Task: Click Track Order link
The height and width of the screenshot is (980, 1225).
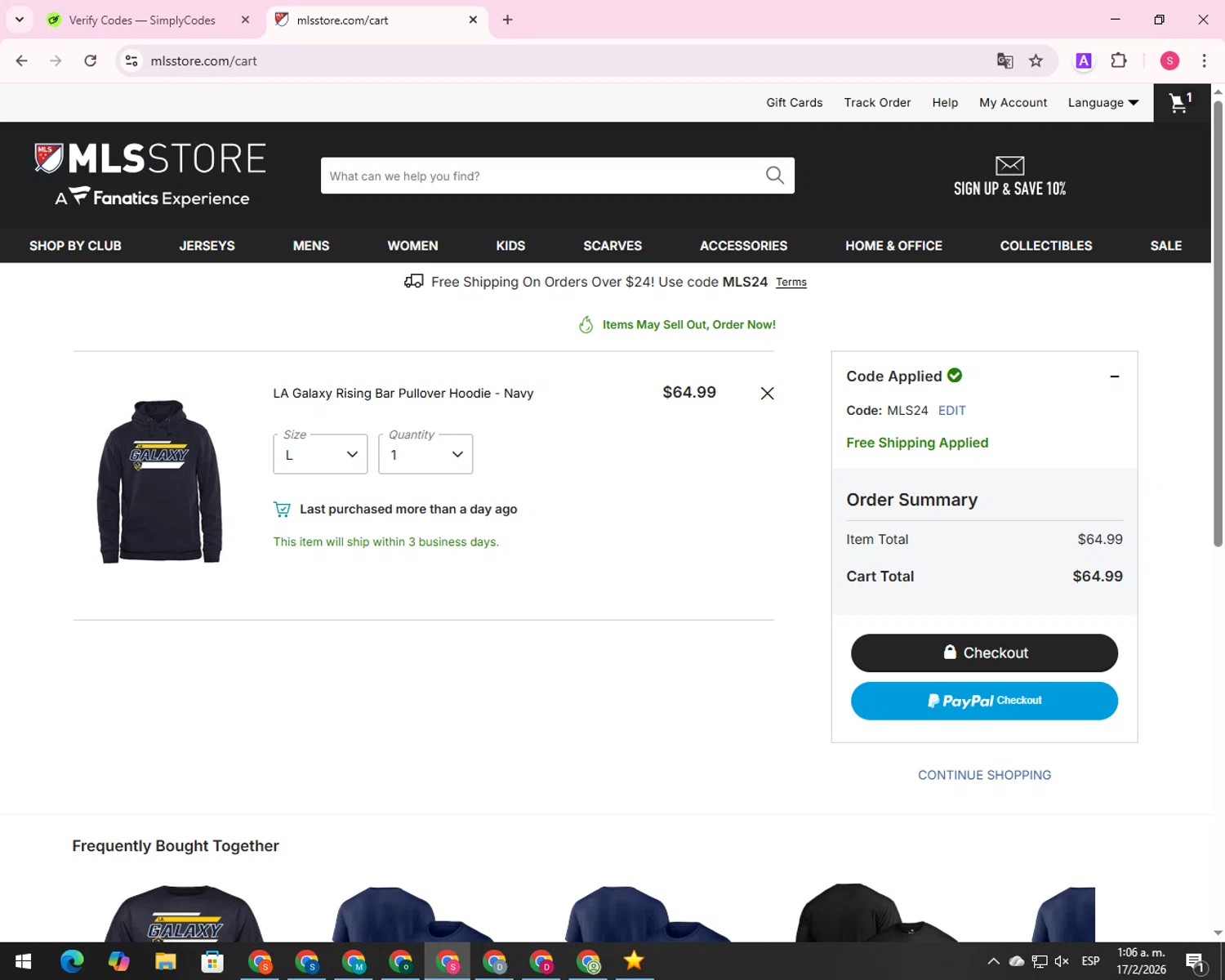Action: tap(877, 103)
